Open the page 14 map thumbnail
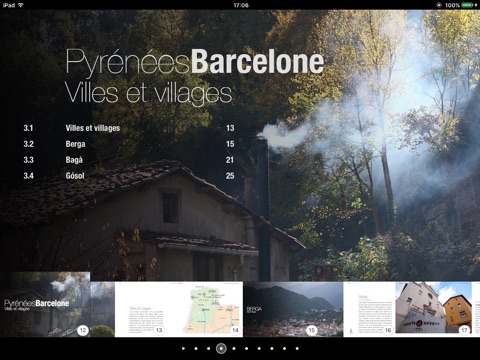Image resolution: width=480 pixels, height=360 pixels. coord(211,310)
